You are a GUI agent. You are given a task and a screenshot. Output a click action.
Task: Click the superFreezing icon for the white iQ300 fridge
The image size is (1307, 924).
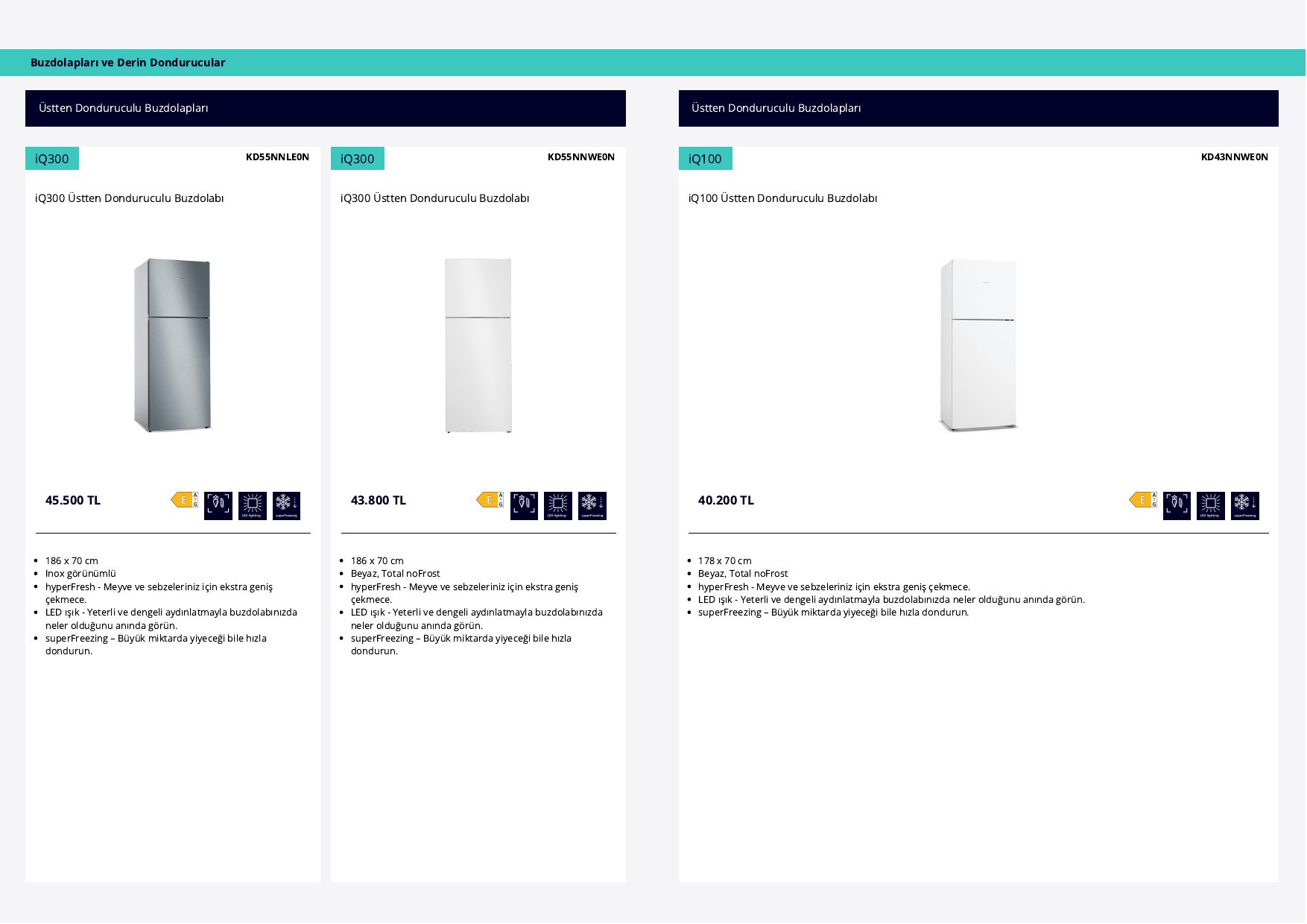592,506
